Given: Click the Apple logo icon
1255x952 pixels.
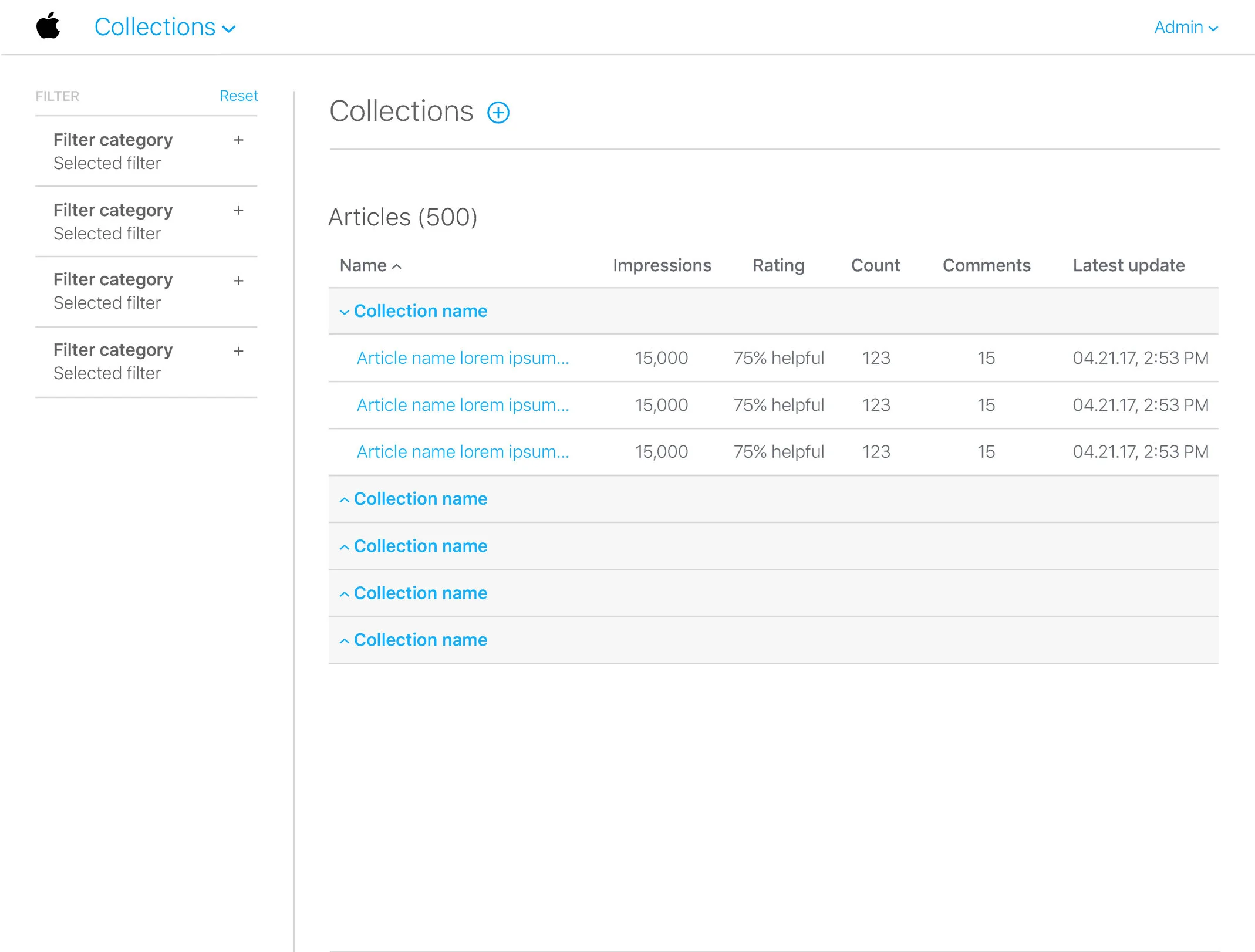Looking at the screenshot, I should [x=48, y=26].
